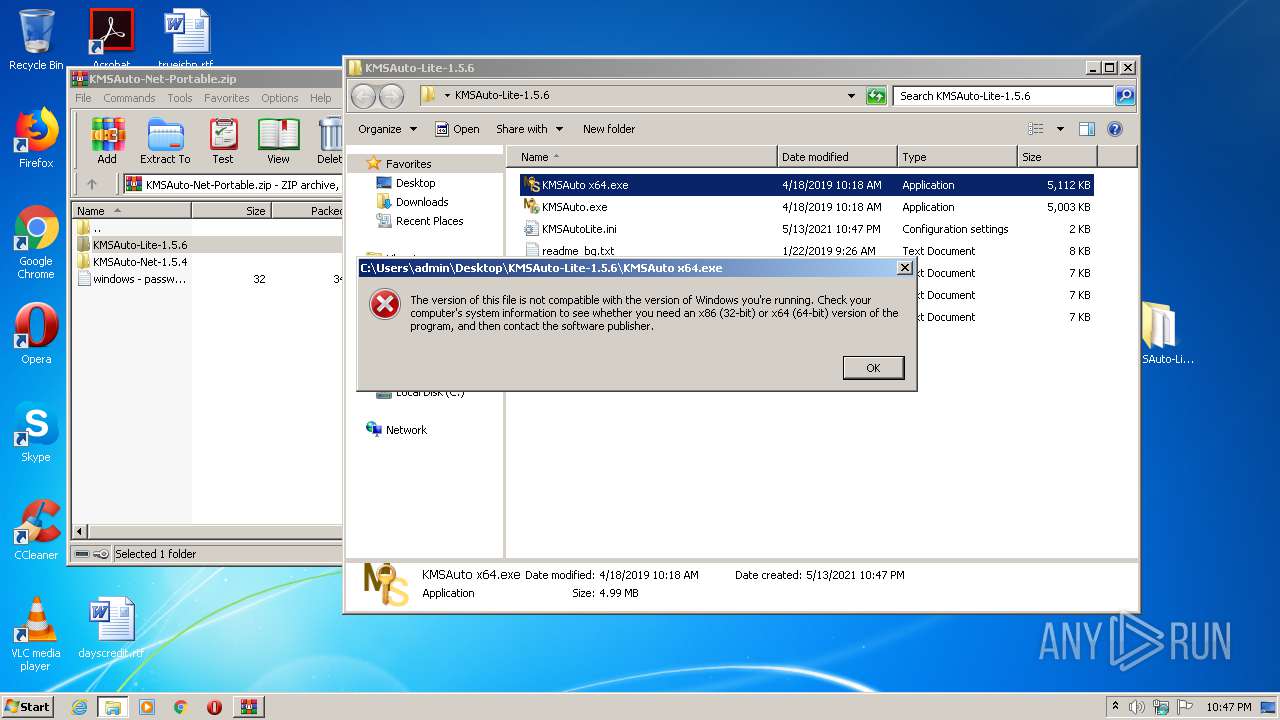Click the Firefox desktop icon
This screenshot has height=720, width=1280.
36,139
